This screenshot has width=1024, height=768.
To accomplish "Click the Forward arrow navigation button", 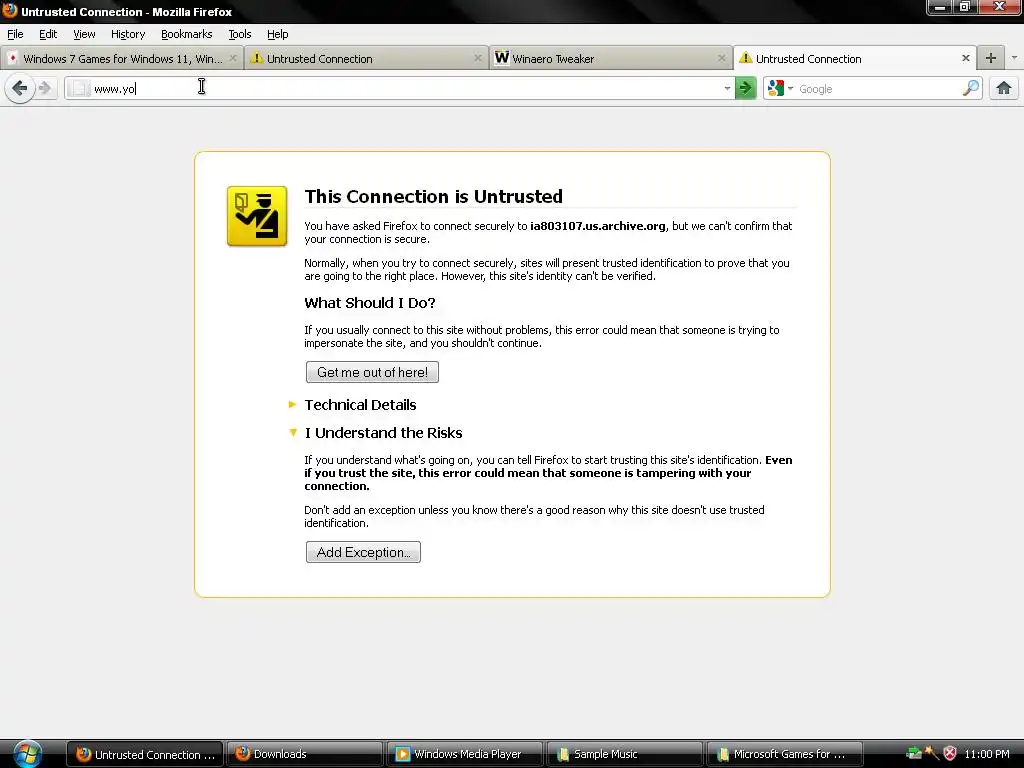I will point(44,88).
